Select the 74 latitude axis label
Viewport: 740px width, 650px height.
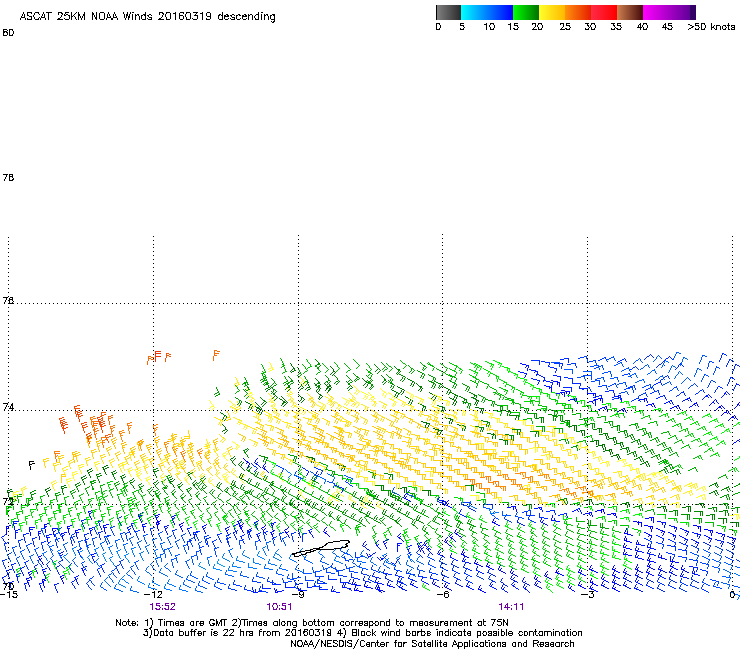(8, 407)
